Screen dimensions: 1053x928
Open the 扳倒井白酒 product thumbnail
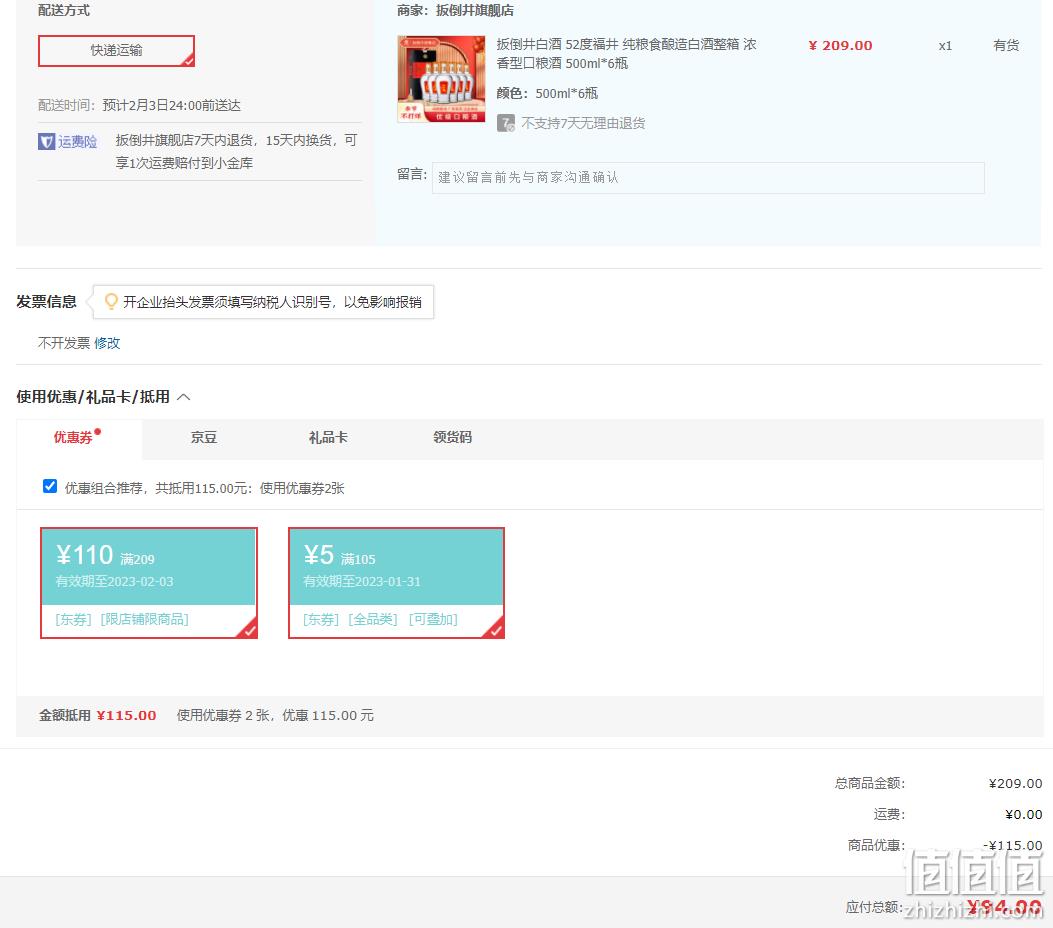441,79
